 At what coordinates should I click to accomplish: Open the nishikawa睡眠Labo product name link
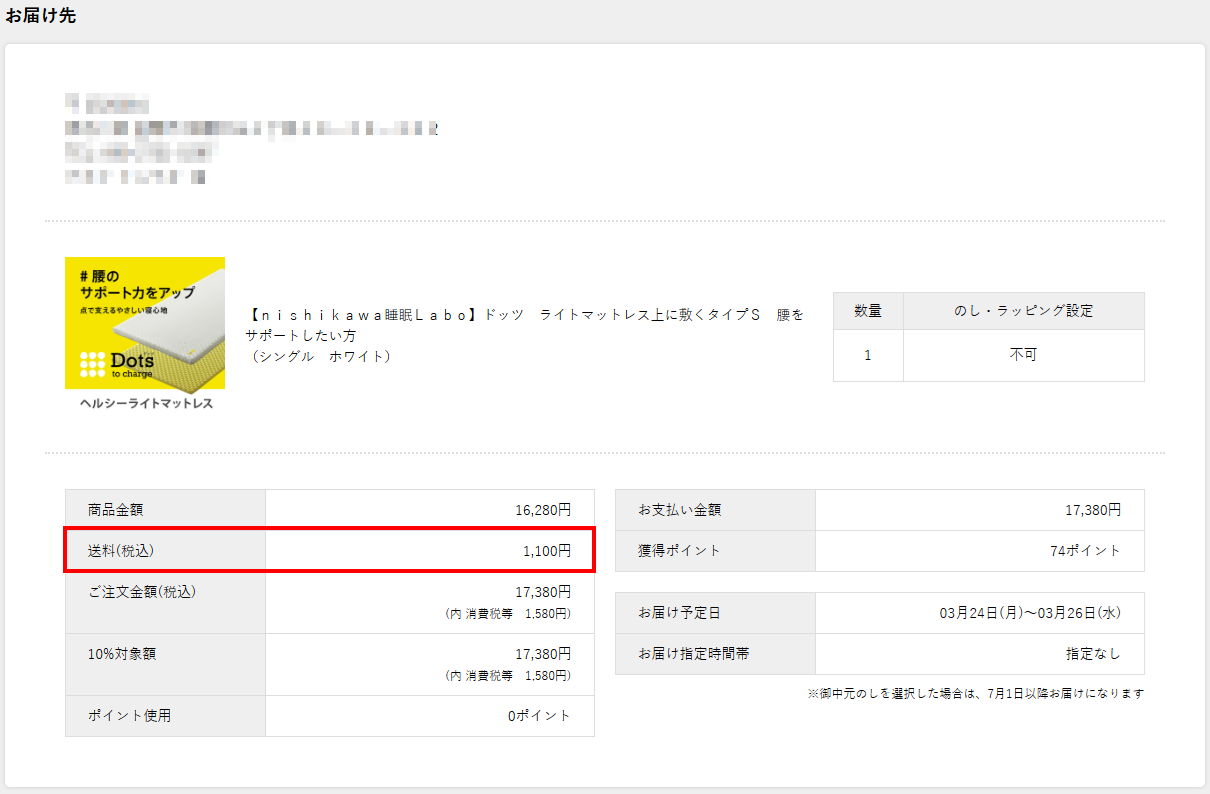click(525, 315)
